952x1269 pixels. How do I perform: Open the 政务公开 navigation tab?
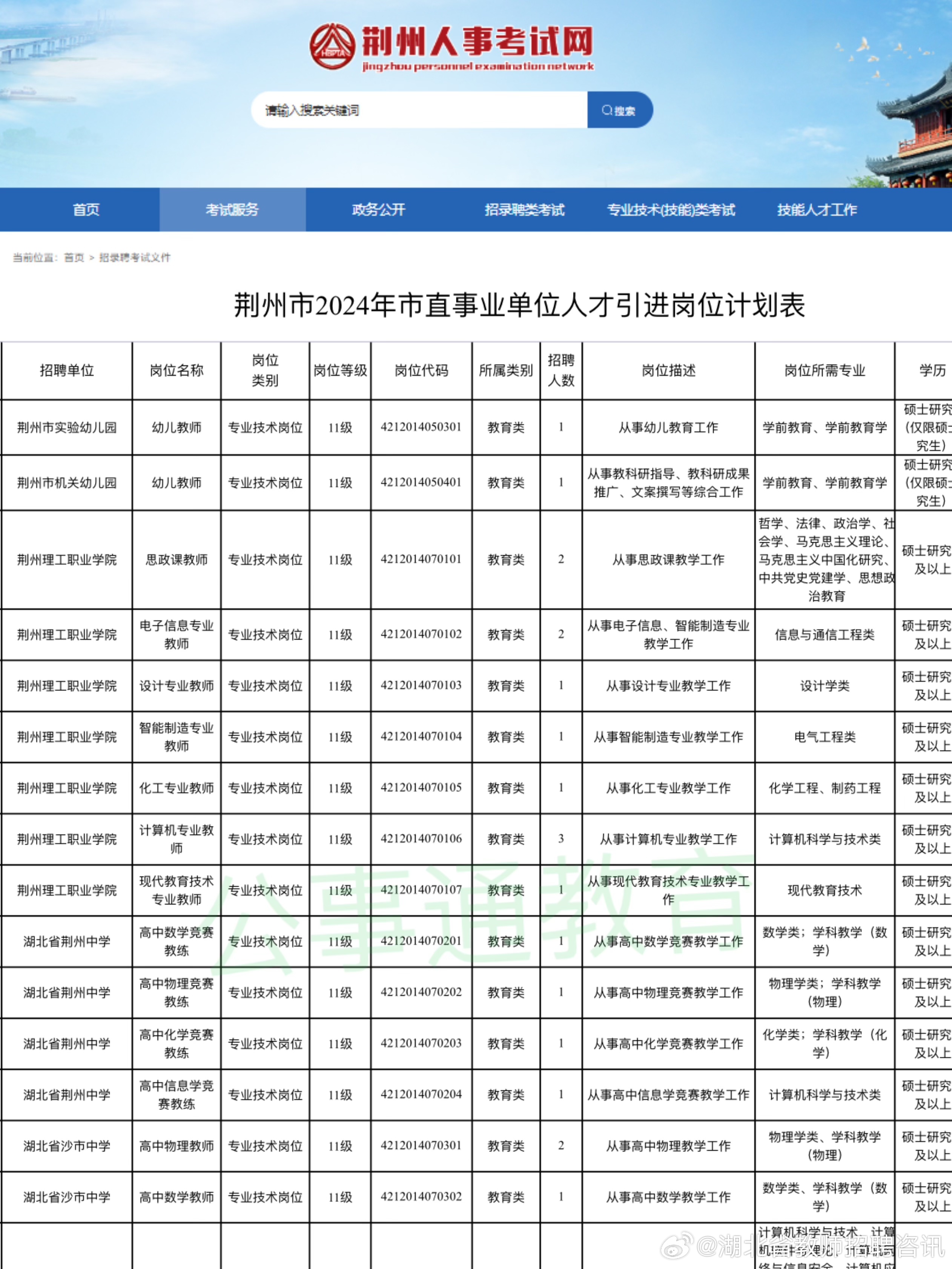(379, 210)
